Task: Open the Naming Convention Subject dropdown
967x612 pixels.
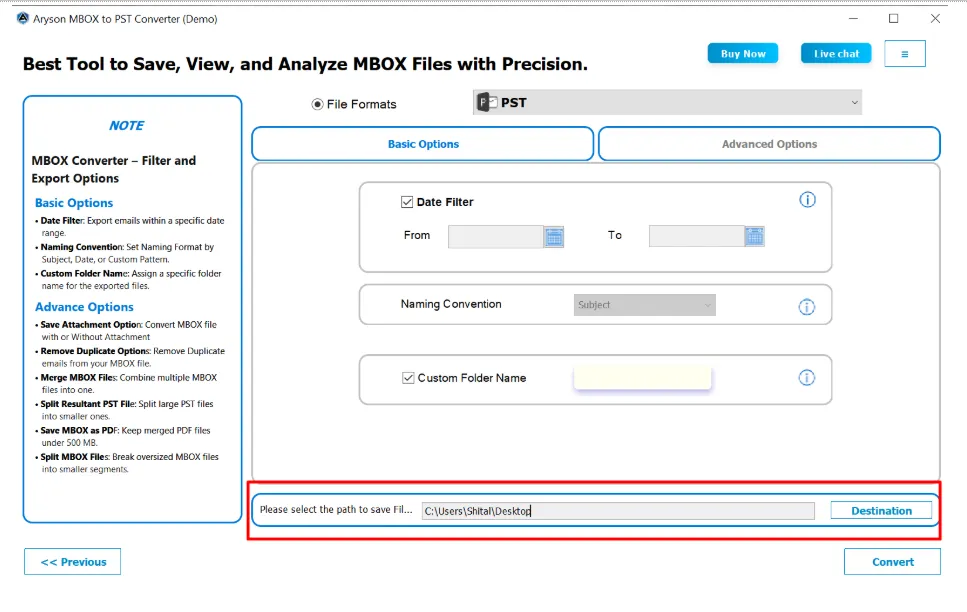Action: [x=644, y=305]
